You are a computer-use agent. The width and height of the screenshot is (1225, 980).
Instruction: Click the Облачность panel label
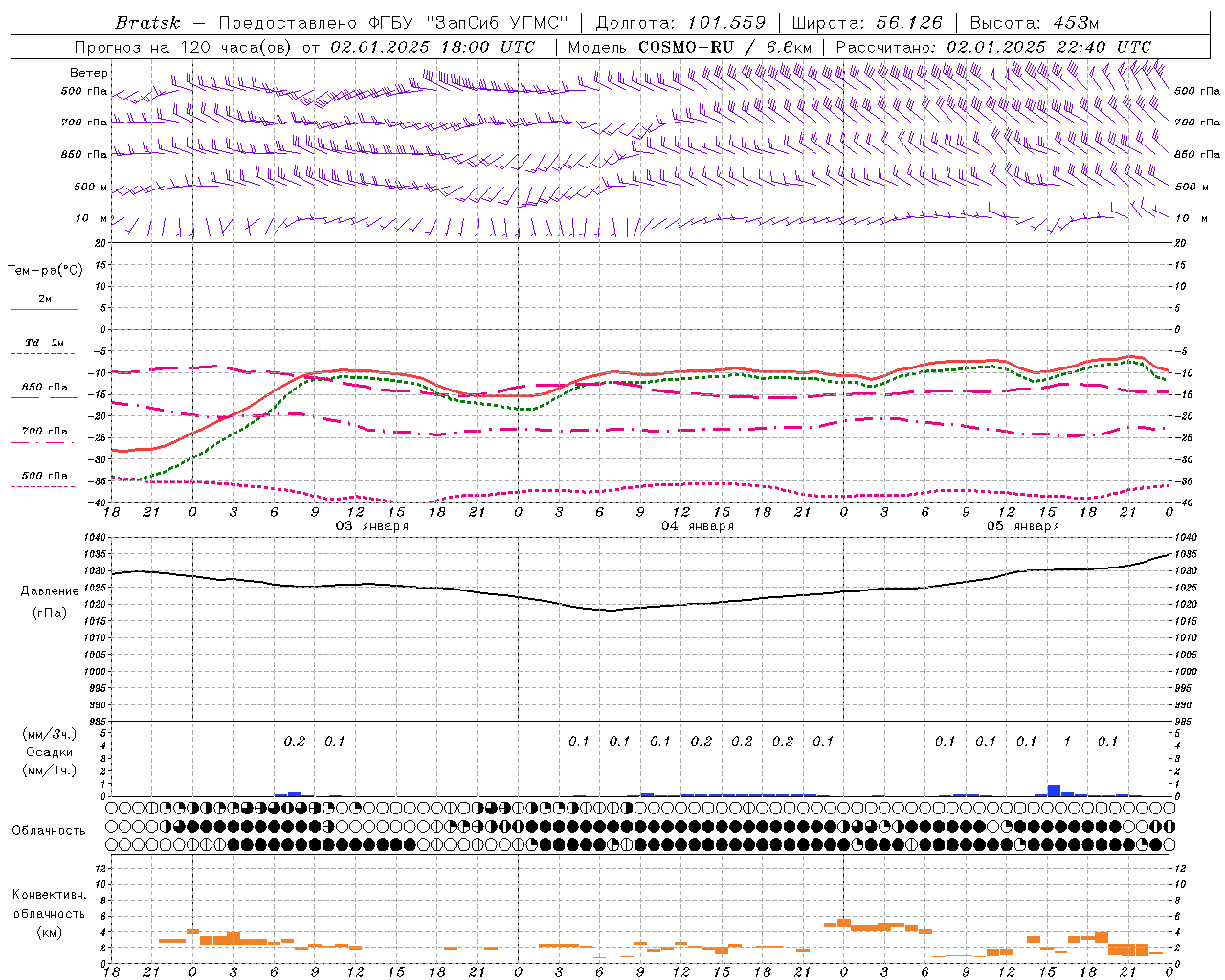tap(49, 831)
